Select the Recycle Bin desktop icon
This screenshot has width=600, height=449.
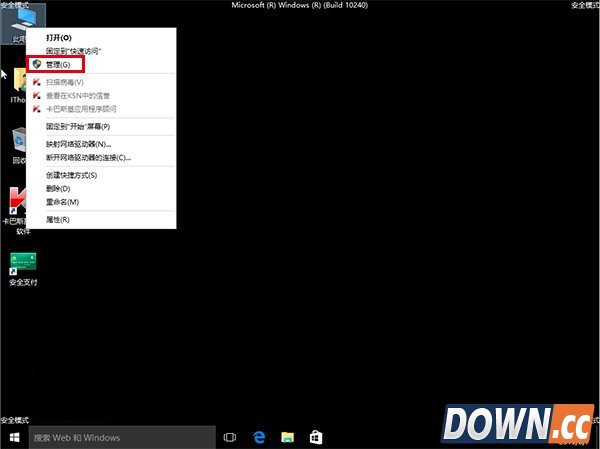19,145
